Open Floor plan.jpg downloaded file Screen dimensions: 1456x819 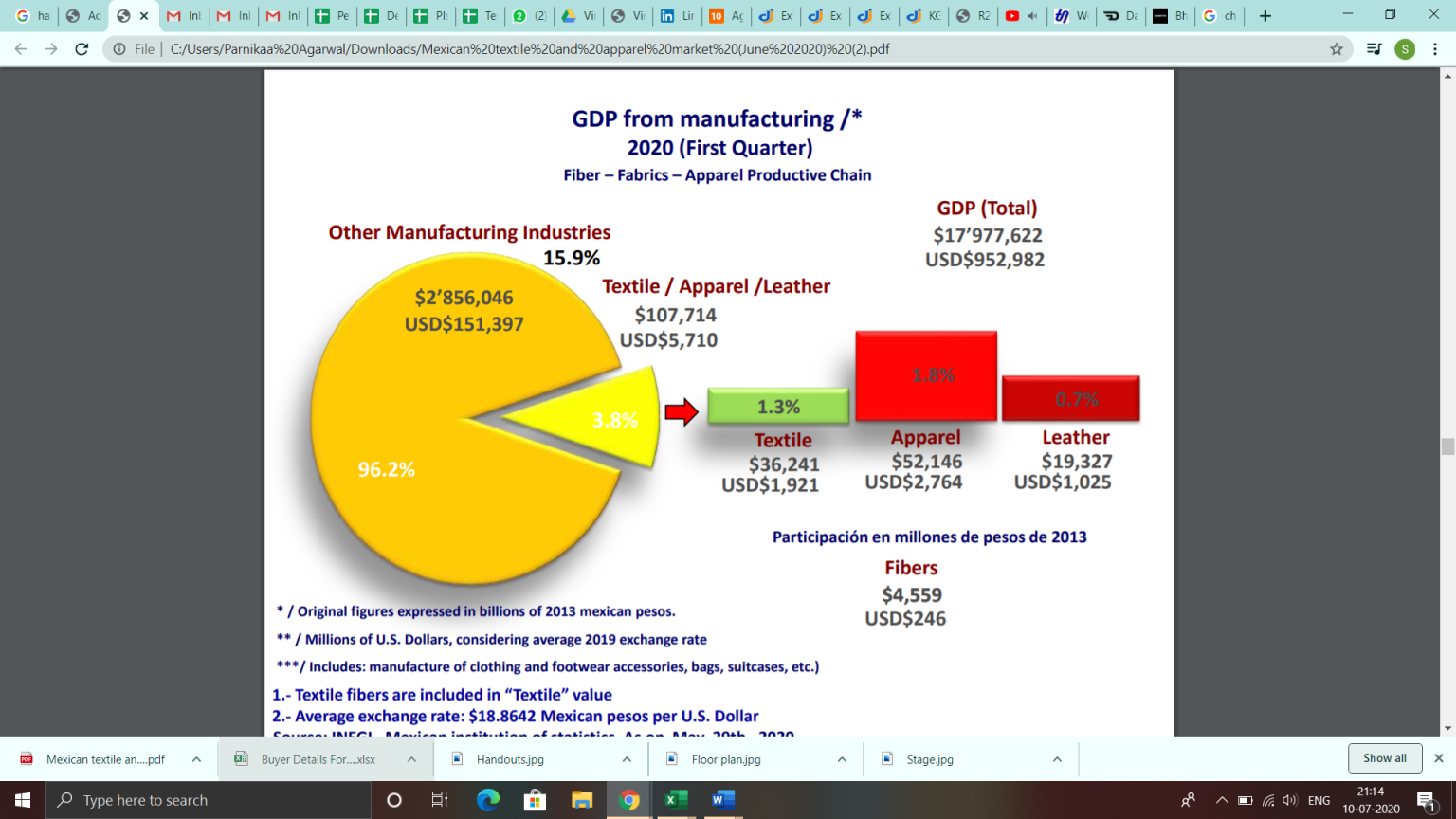click(x=725, y=759)
